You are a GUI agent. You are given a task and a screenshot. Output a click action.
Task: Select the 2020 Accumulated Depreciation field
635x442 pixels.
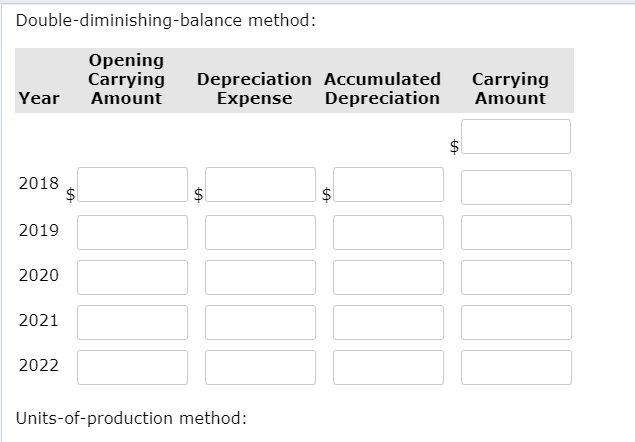(x=388, y=277)
